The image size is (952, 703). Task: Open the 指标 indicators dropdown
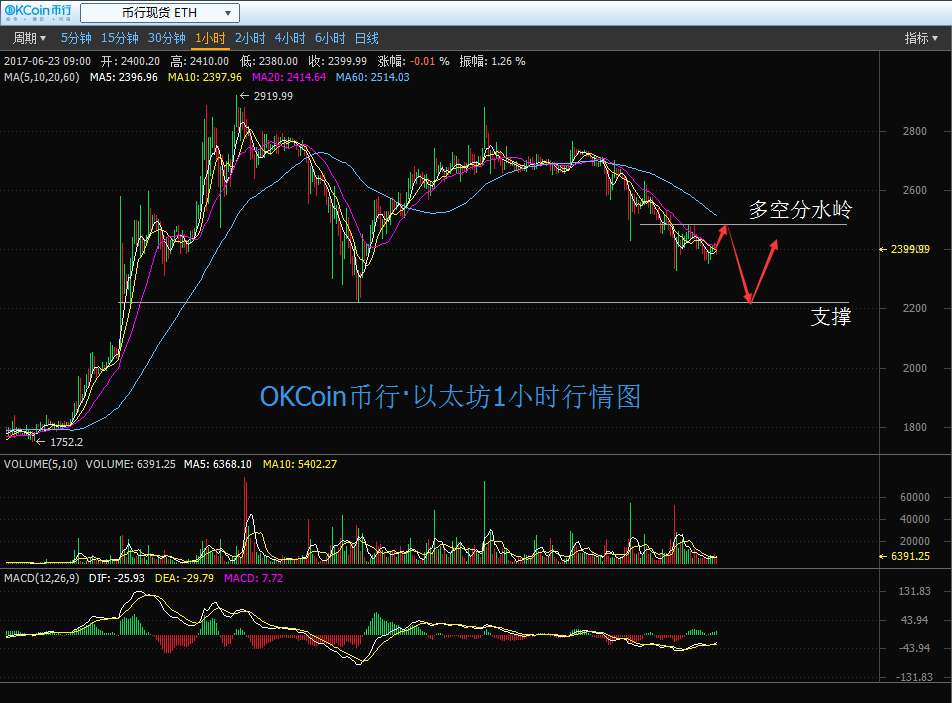(921, 38)
